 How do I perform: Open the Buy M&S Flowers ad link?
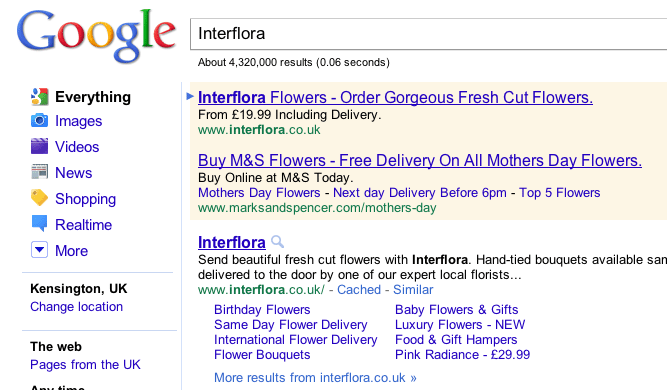click(420, 161)
